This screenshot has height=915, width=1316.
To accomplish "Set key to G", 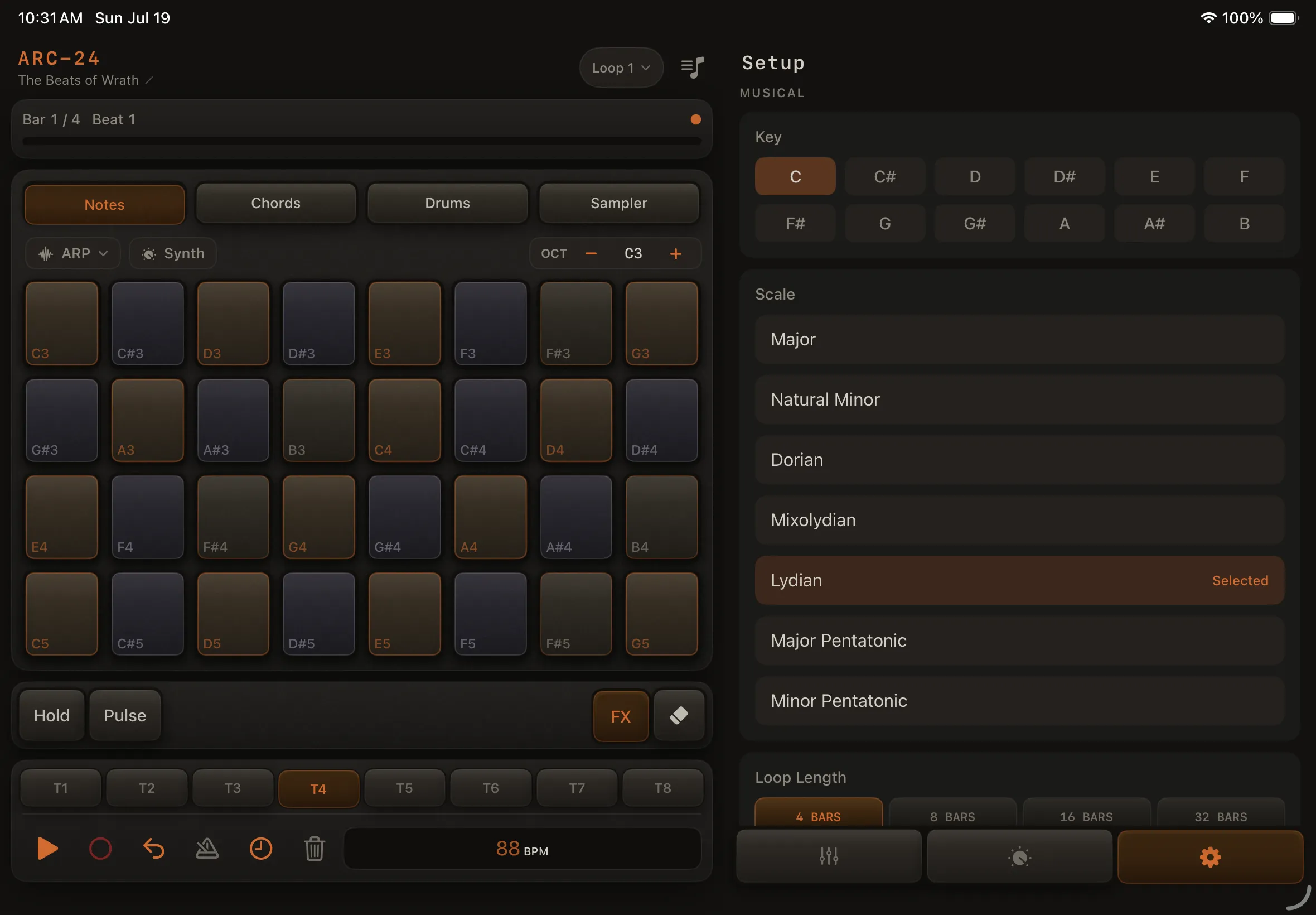I will pyautogui.click(x=884, y=223).
